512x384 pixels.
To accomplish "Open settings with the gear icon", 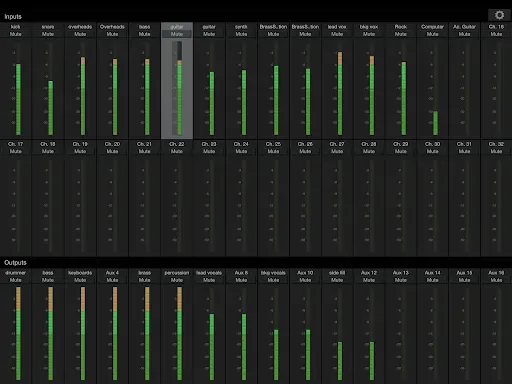I will pyautogui.click(x=499, y=15).
